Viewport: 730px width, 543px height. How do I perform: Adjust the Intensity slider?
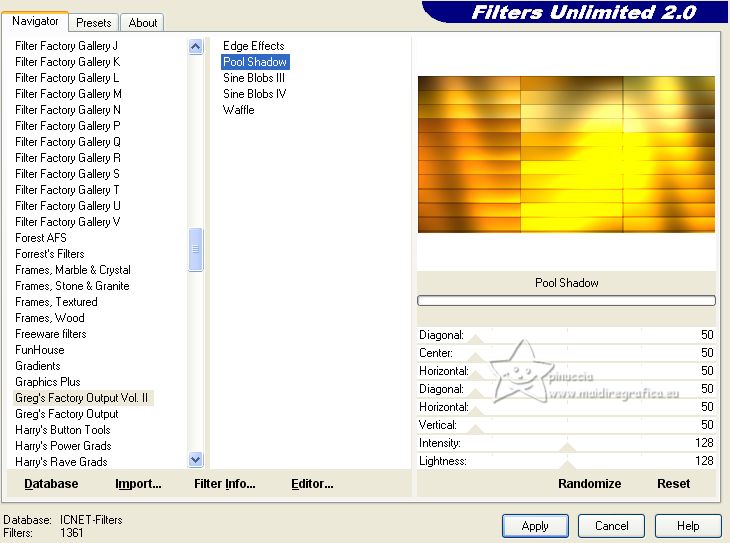[568, 446]
